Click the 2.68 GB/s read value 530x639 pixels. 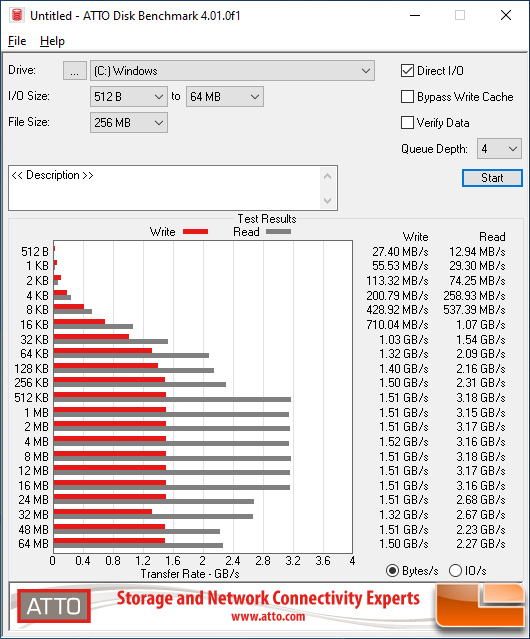(481, 500)
